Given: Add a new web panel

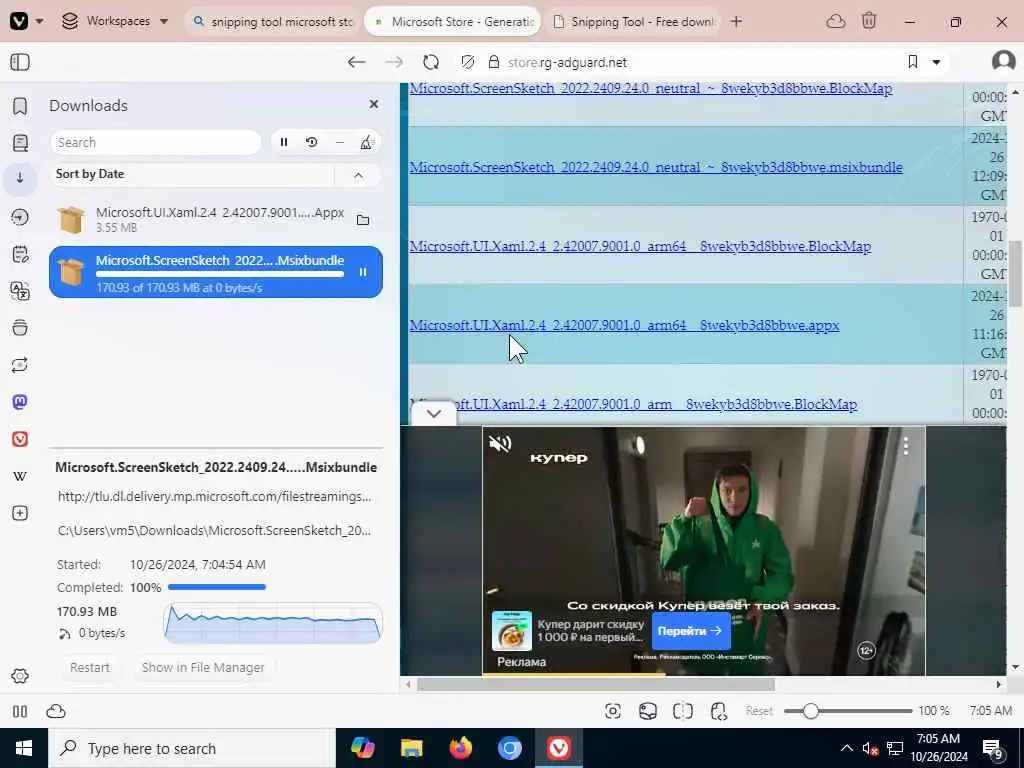Looking at the screenshot, I should (20, 513).
